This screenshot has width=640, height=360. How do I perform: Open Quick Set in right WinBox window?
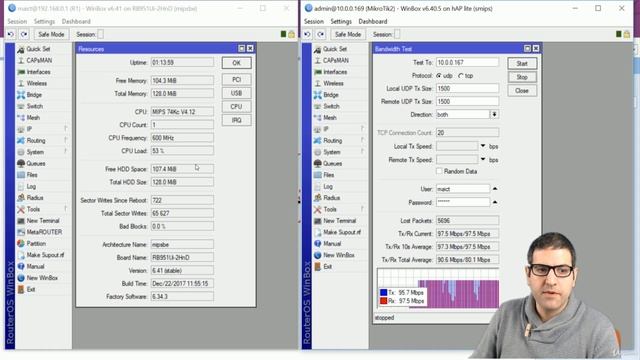tap(335, 49)
